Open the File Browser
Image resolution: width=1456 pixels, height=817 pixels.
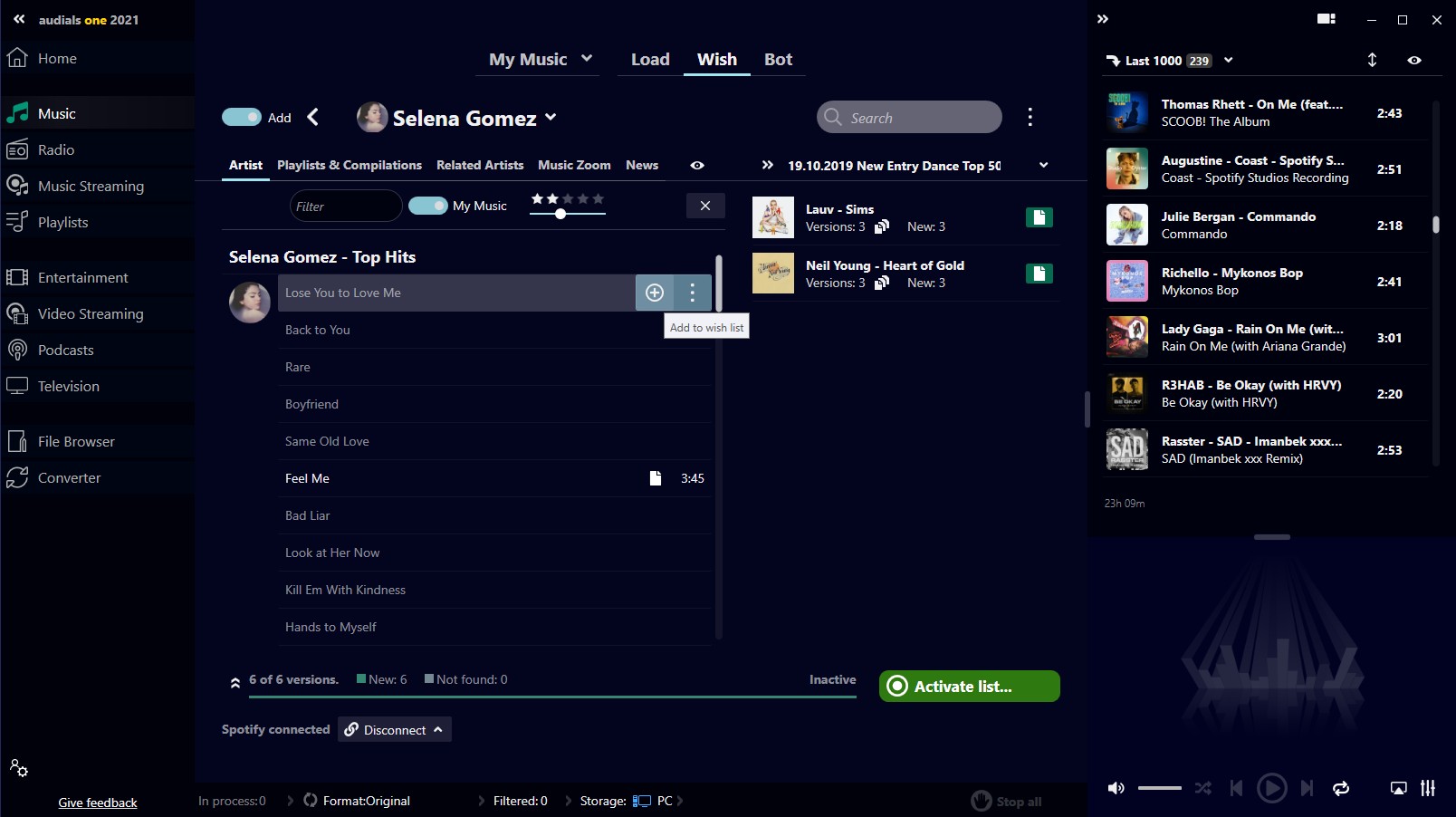75,441
